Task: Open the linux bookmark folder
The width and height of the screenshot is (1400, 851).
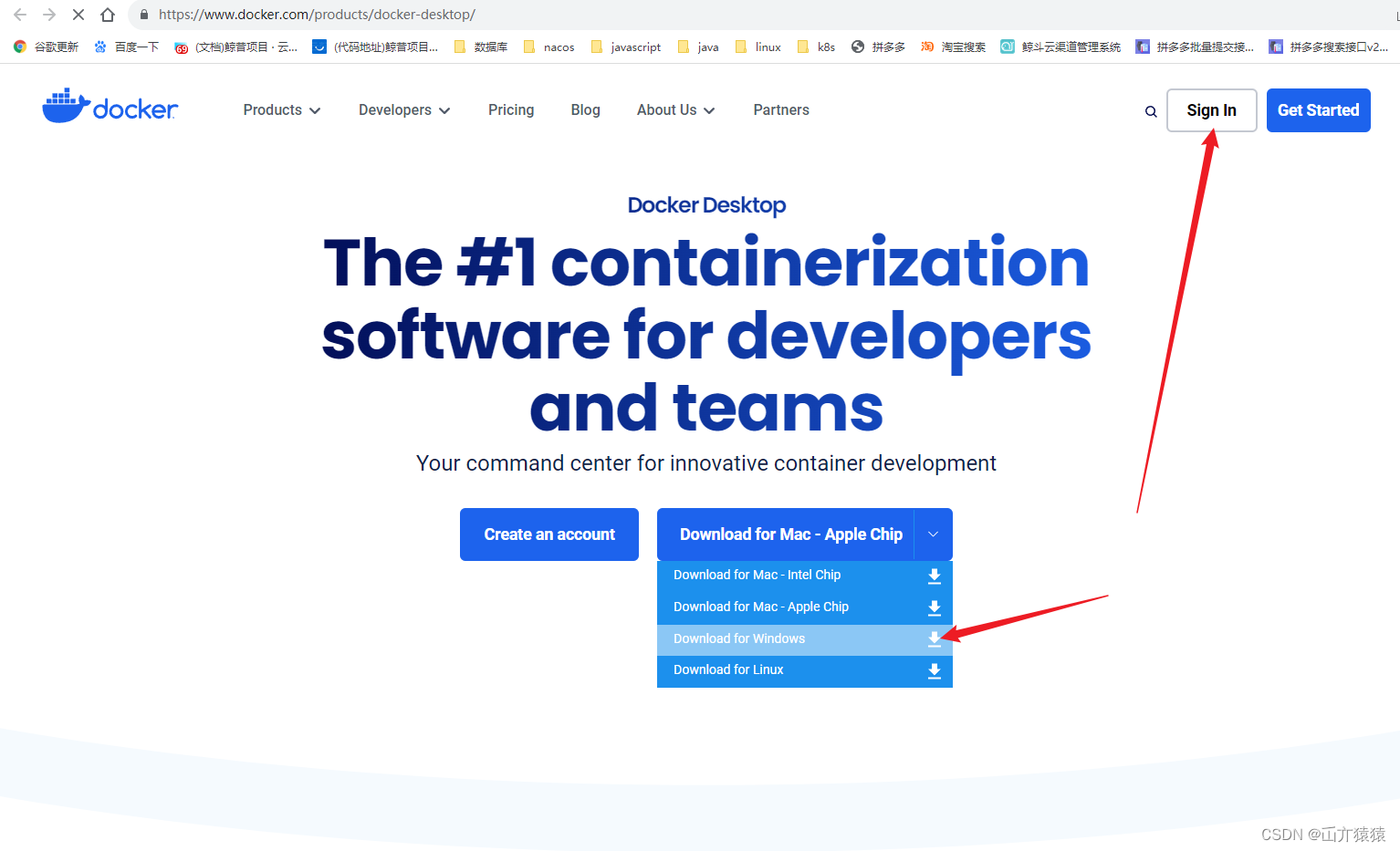Action: [x=757, y=47]
